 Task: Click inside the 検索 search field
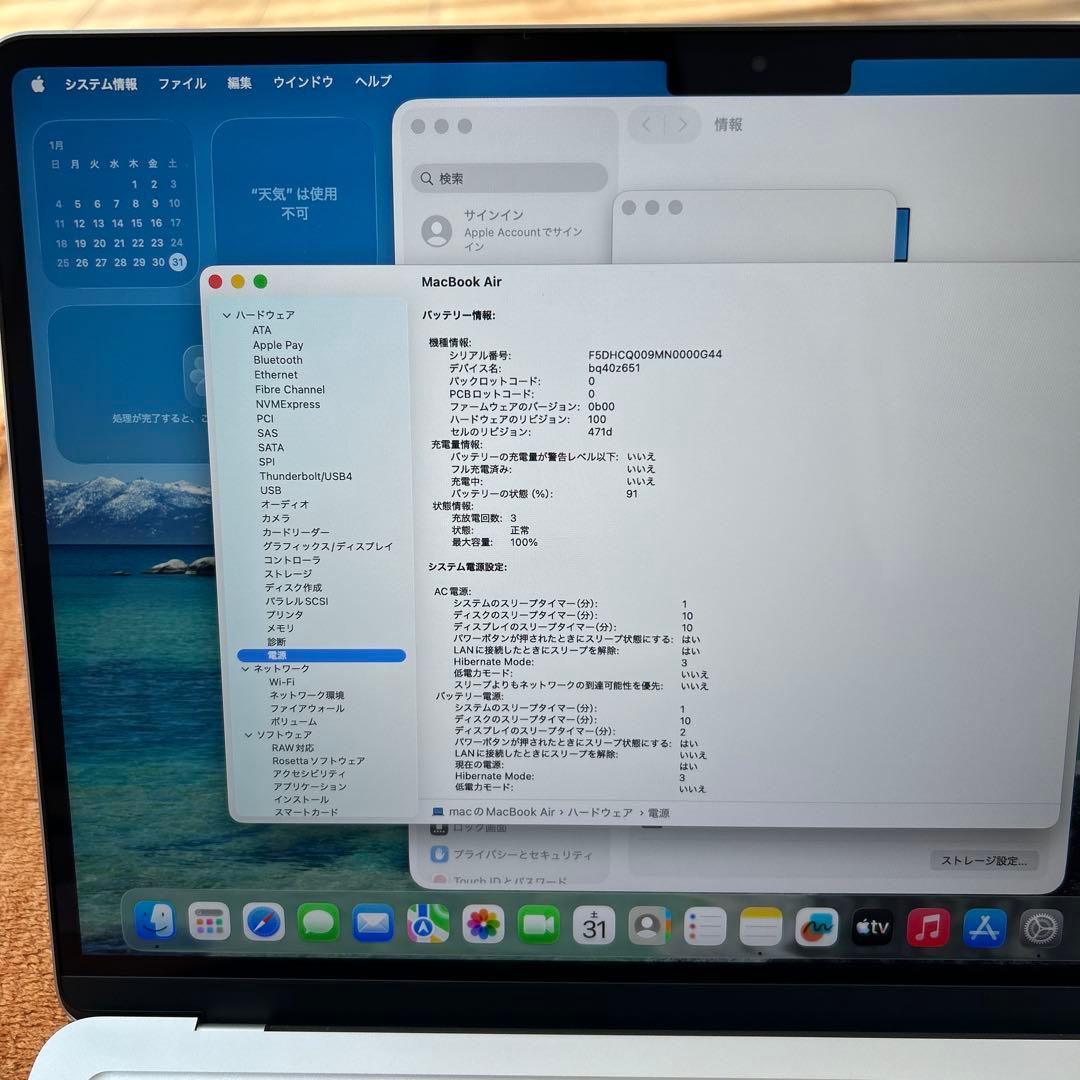[x=508, y=177]
